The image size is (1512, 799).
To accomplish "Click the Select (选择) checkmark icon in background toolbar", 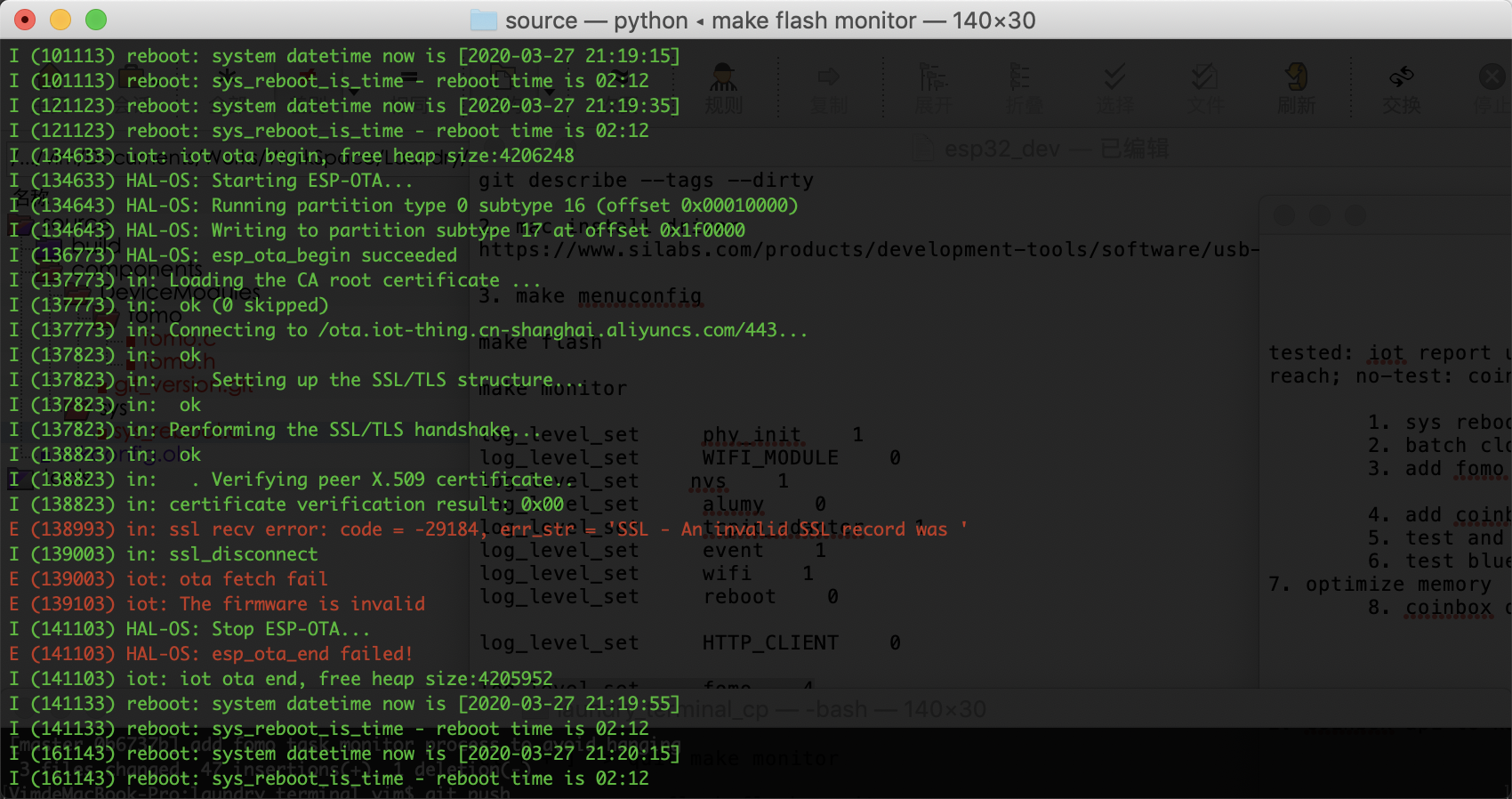I will coord(1114,77).
